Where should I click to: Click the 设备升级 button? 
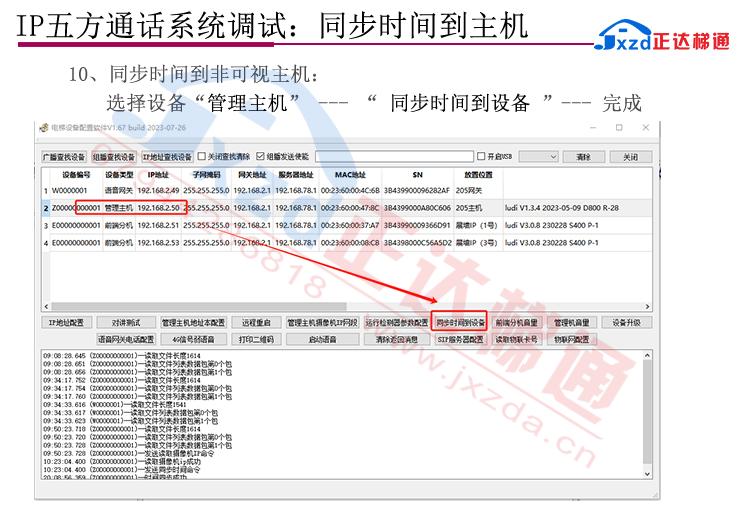click(626, 323)
